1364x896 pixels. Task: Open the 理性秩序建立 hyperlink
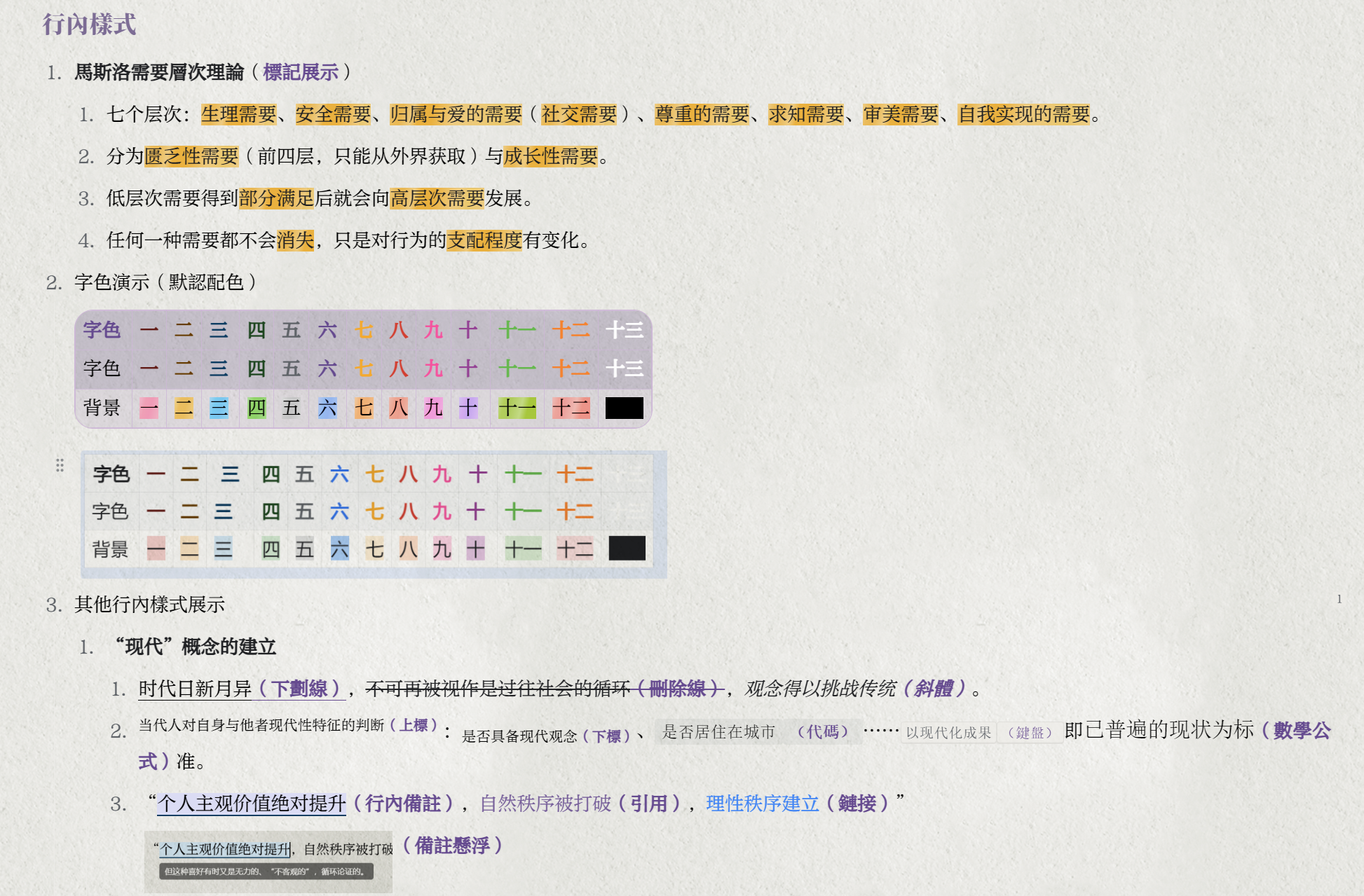pyautogui.click(x=762, y=804)
